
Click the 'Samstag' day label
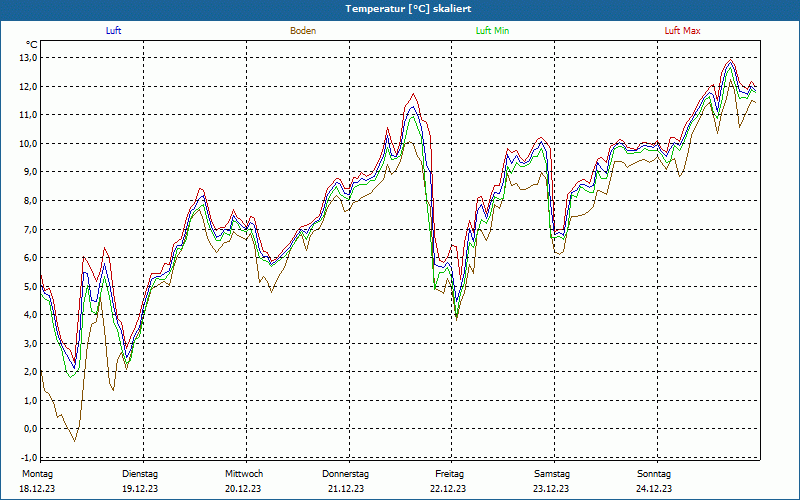pos(552,474)
